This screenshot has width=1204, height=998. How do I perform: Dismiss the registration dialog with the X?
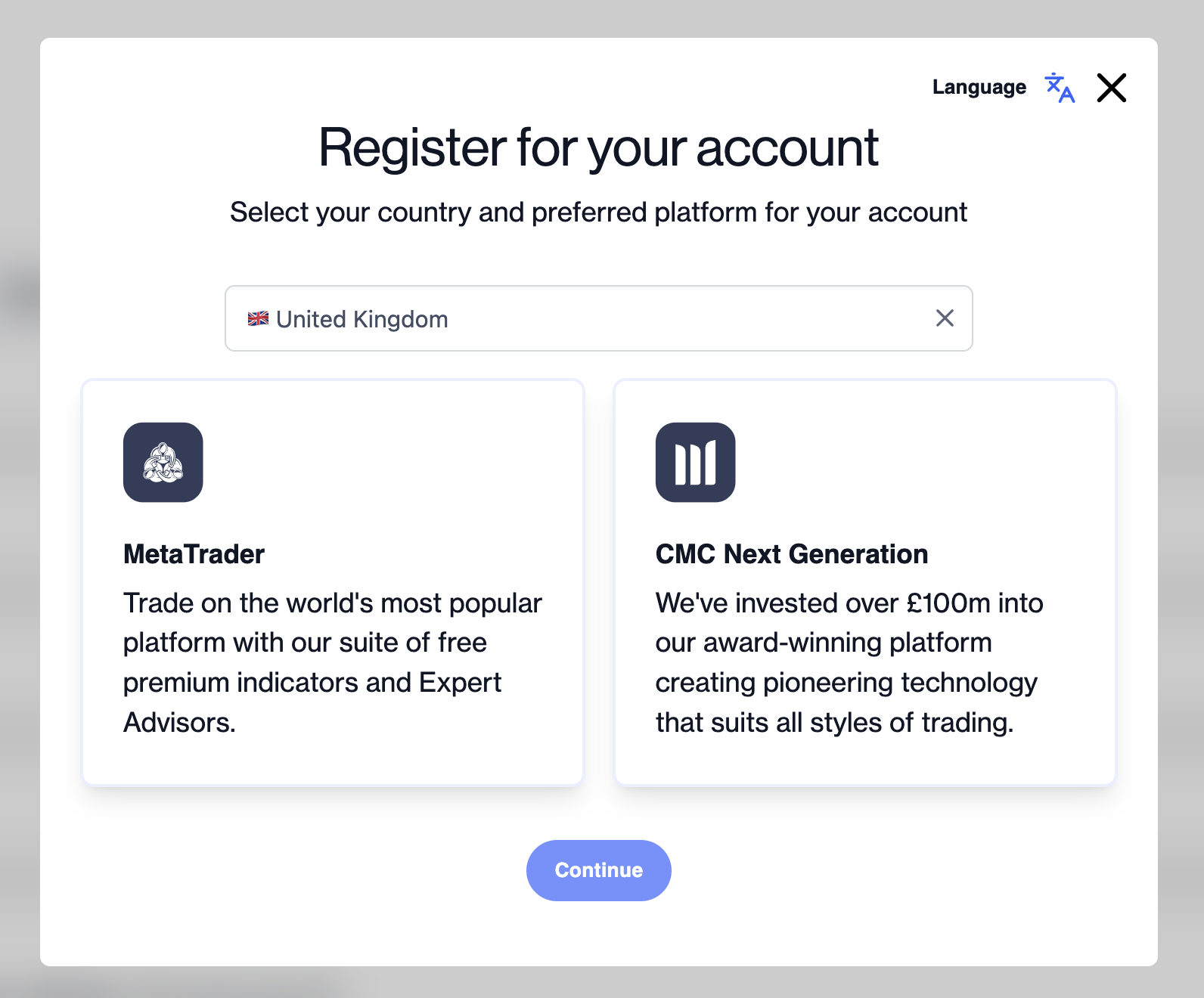coord(1111,87)
